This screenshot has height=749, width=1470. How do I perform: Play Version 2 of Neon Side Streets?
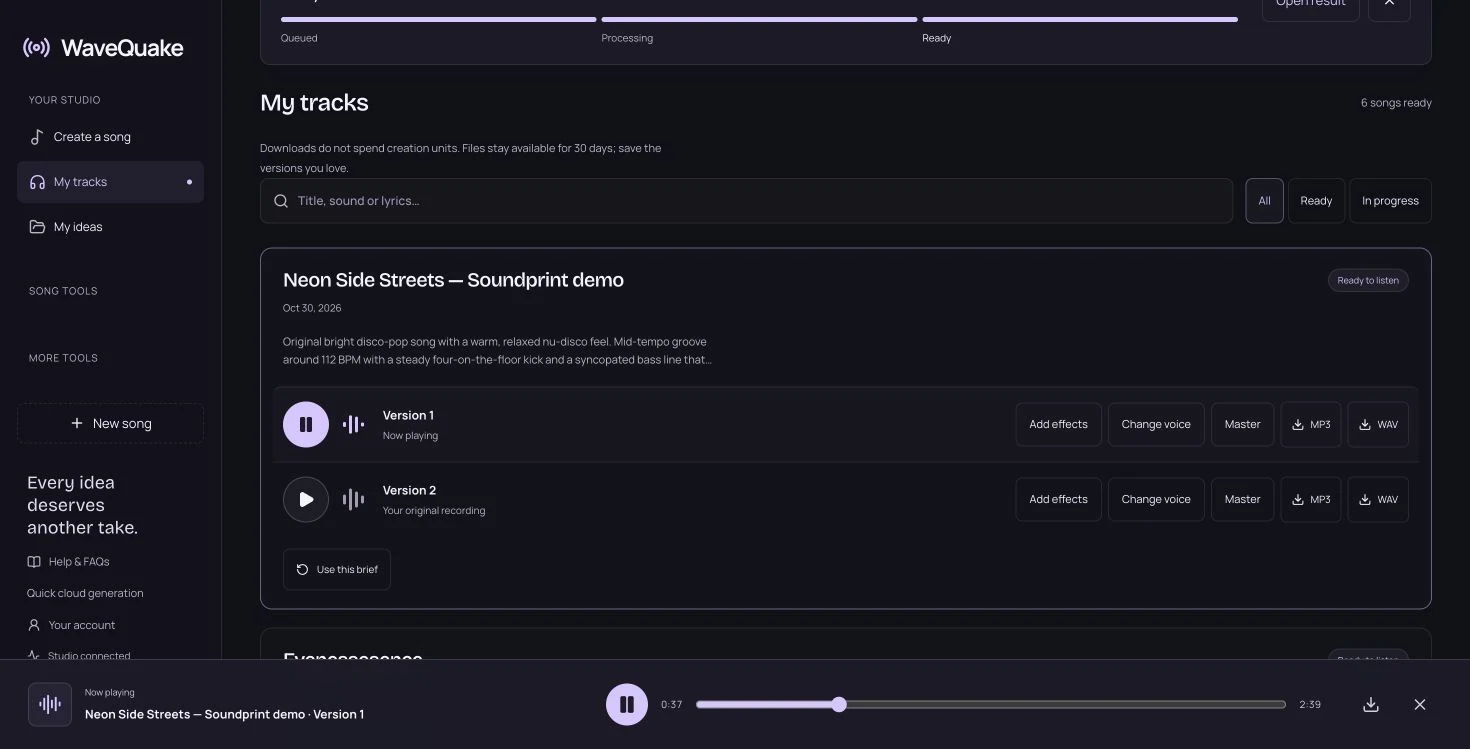click(x=306, y=499)
